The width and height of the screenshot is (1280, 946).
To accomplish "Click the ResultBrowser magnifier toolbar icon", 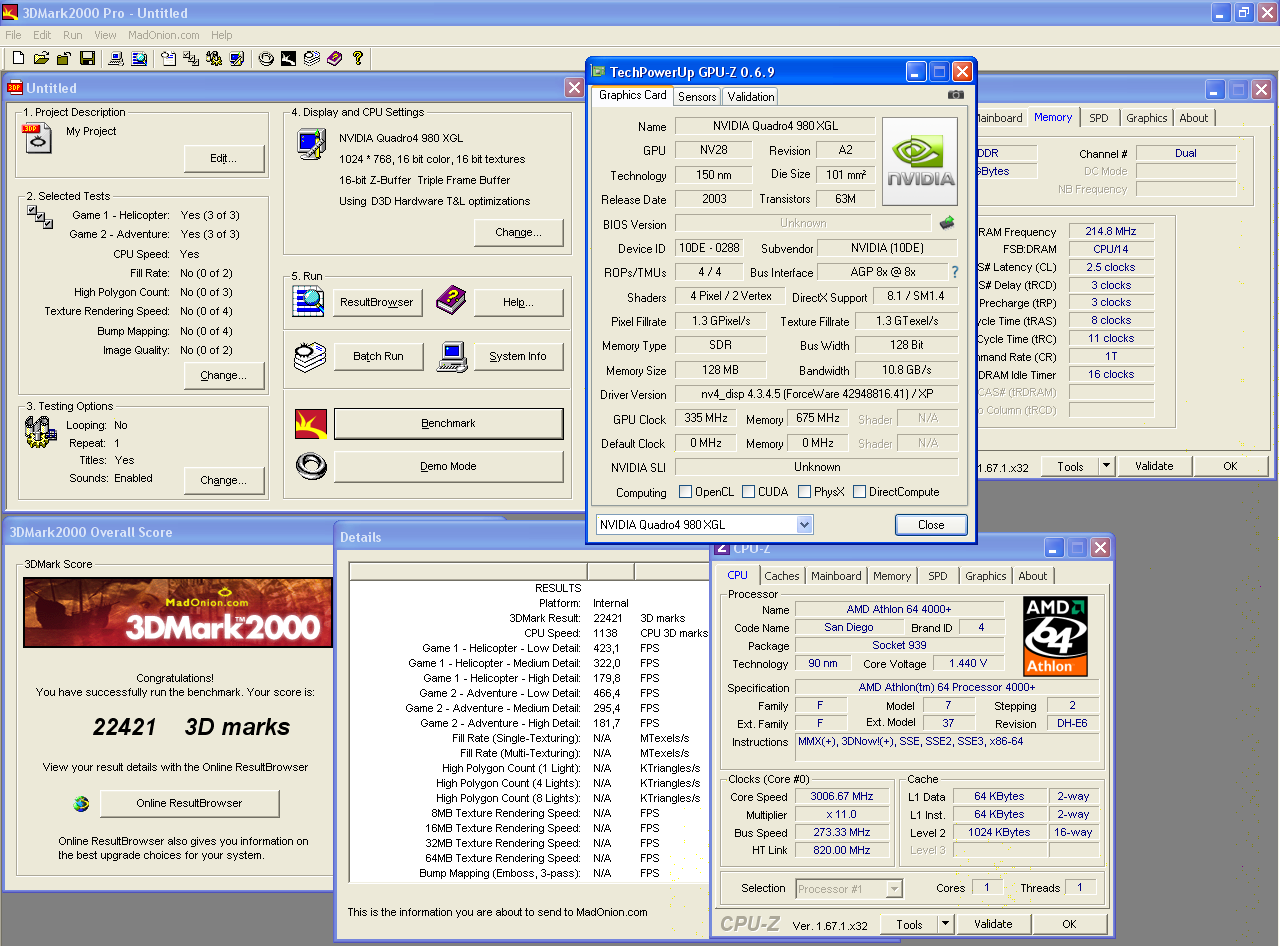I will [x=139, y=59].
